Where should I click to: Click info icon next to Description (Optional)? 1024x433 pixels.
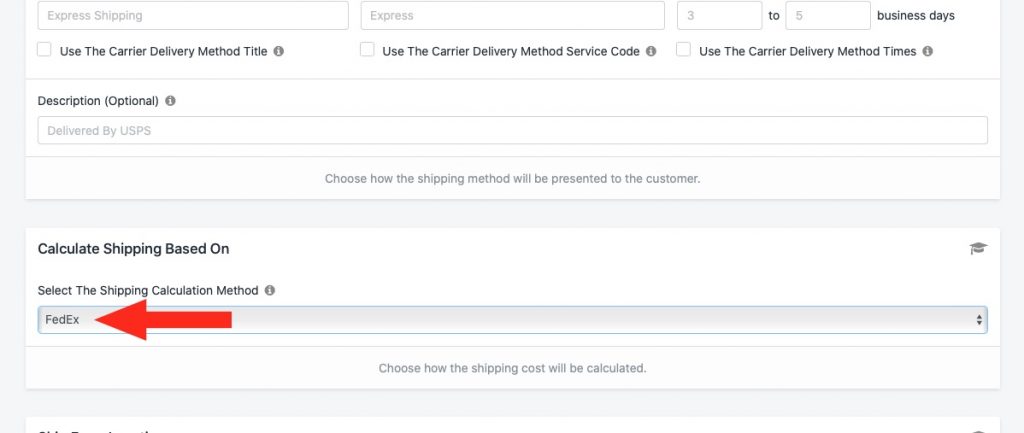click(170, 101)
